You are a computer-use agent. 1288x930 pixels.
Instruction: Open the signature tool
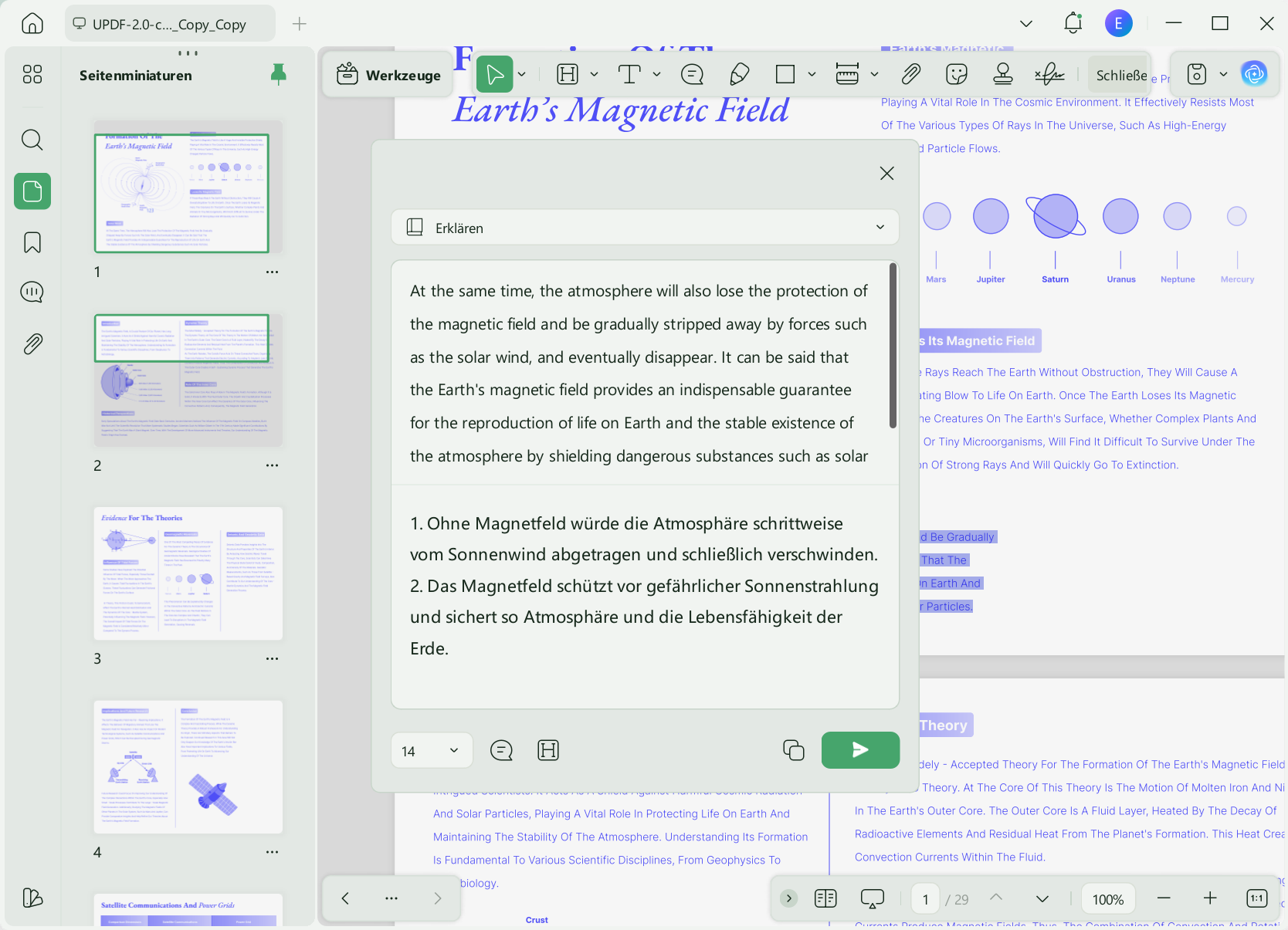coord(1049,75)
